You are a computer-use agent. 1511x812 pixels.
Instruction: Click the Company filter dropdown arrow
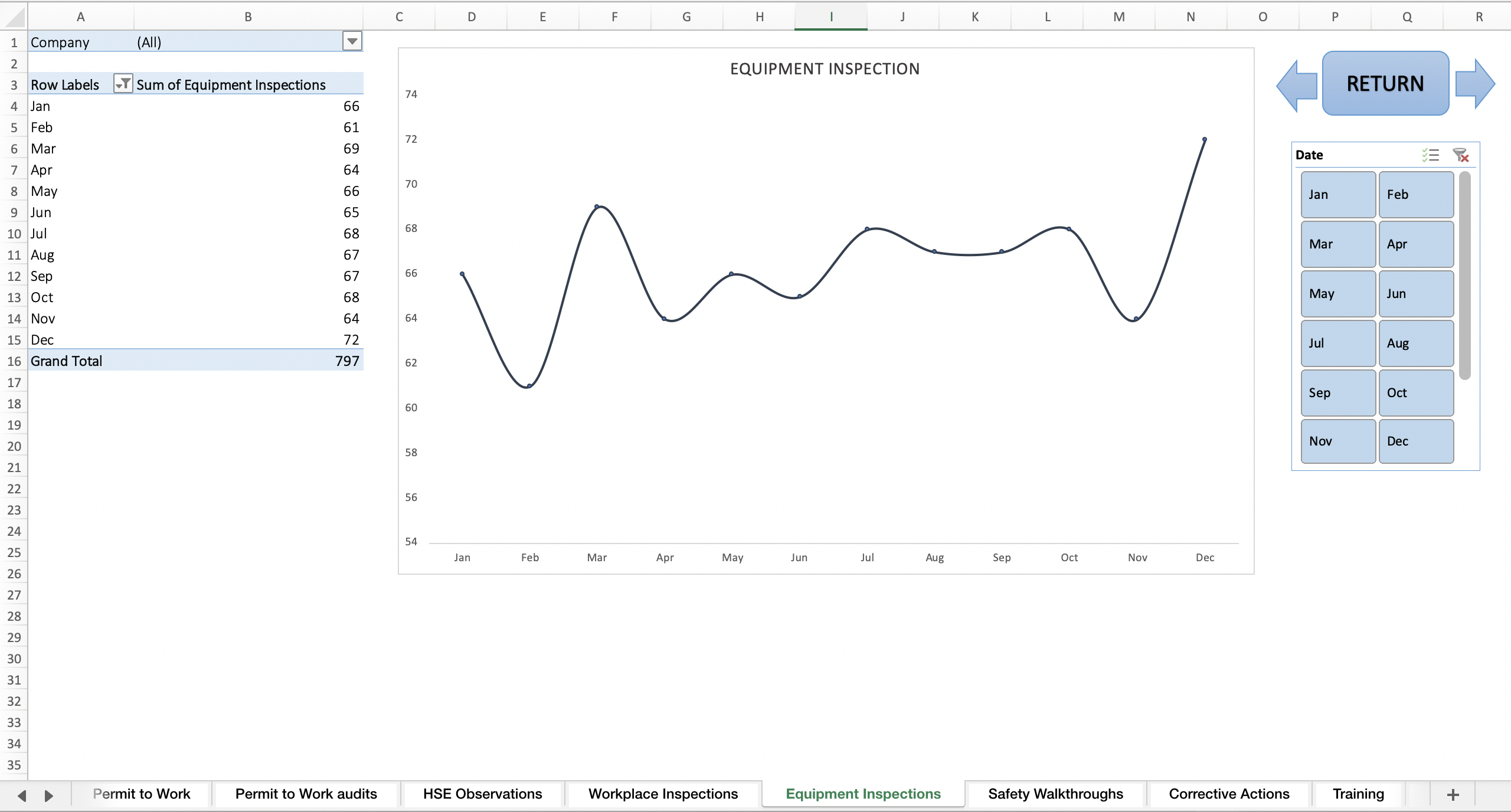point(351,41)
